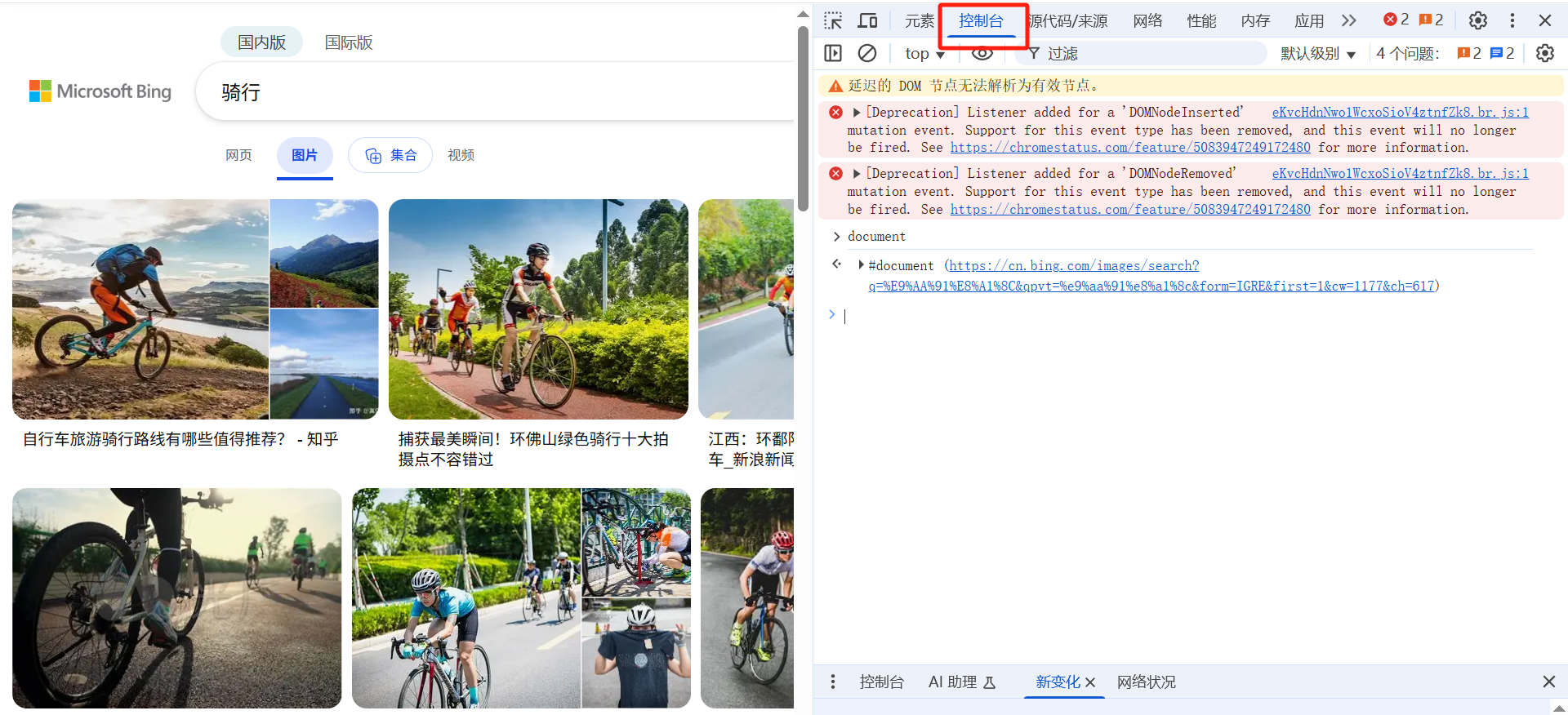Expand the DOMNodeInserted deprecation message

pyautogui.click(x=857, y=113)
